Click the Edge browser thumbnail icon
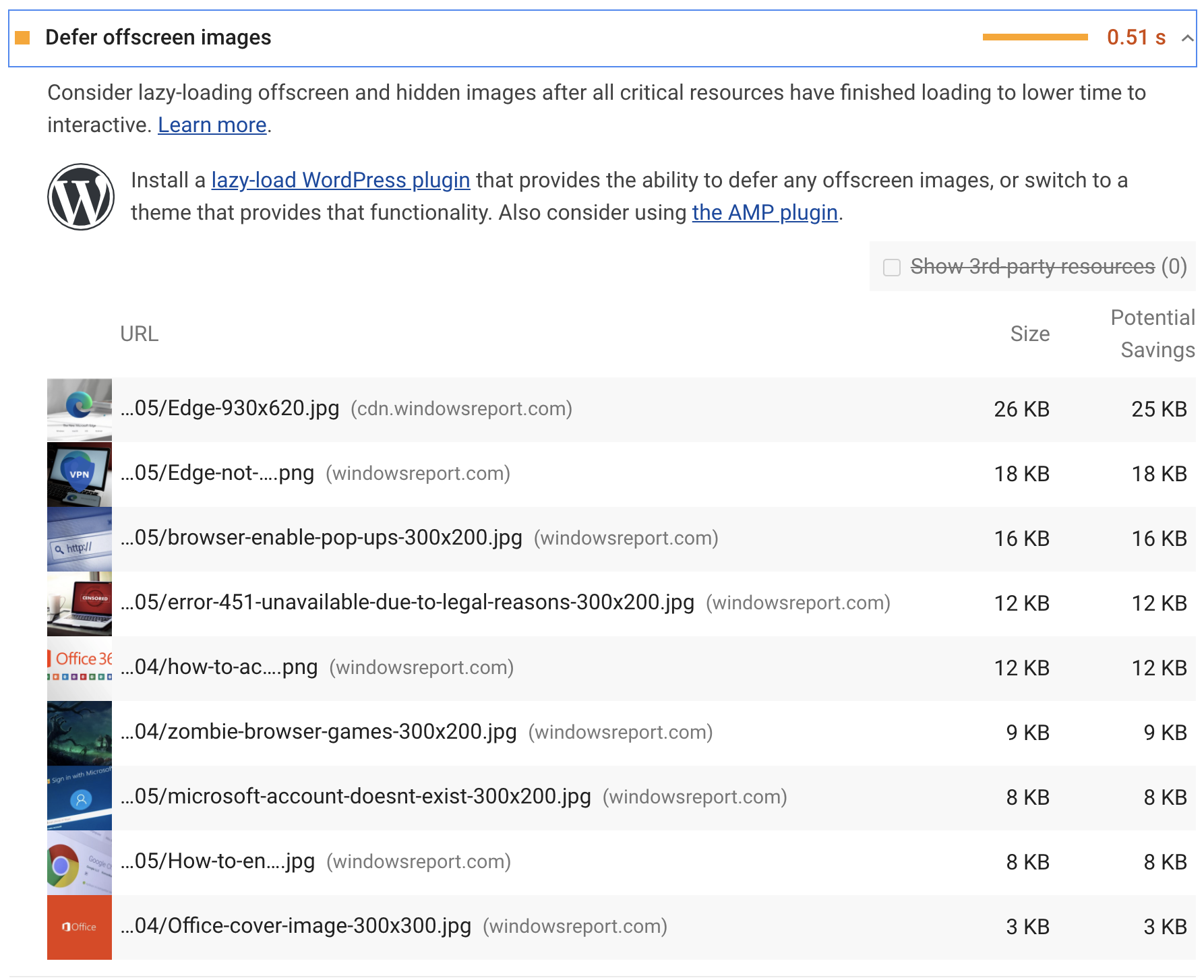The image size is (1204, 980). tap(79, 408)
